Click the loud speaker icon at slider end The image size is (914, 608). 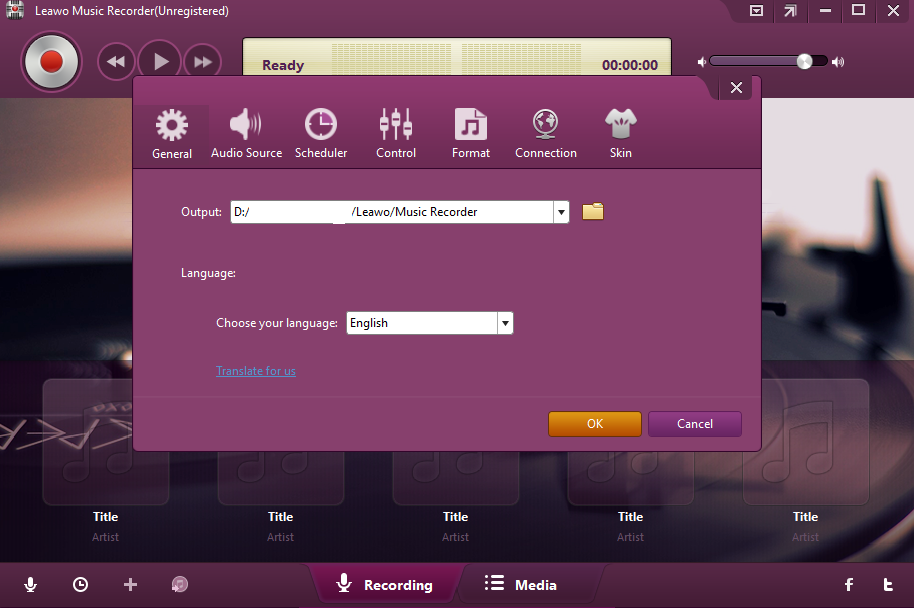coord(838,62)
